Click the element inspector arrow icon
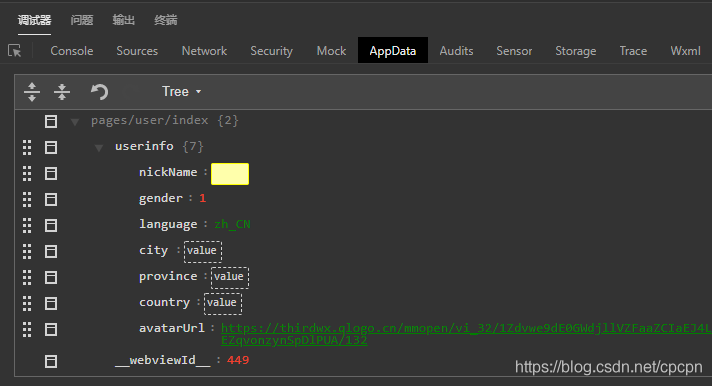Screen dimensions: 712x386 point(15,50)
